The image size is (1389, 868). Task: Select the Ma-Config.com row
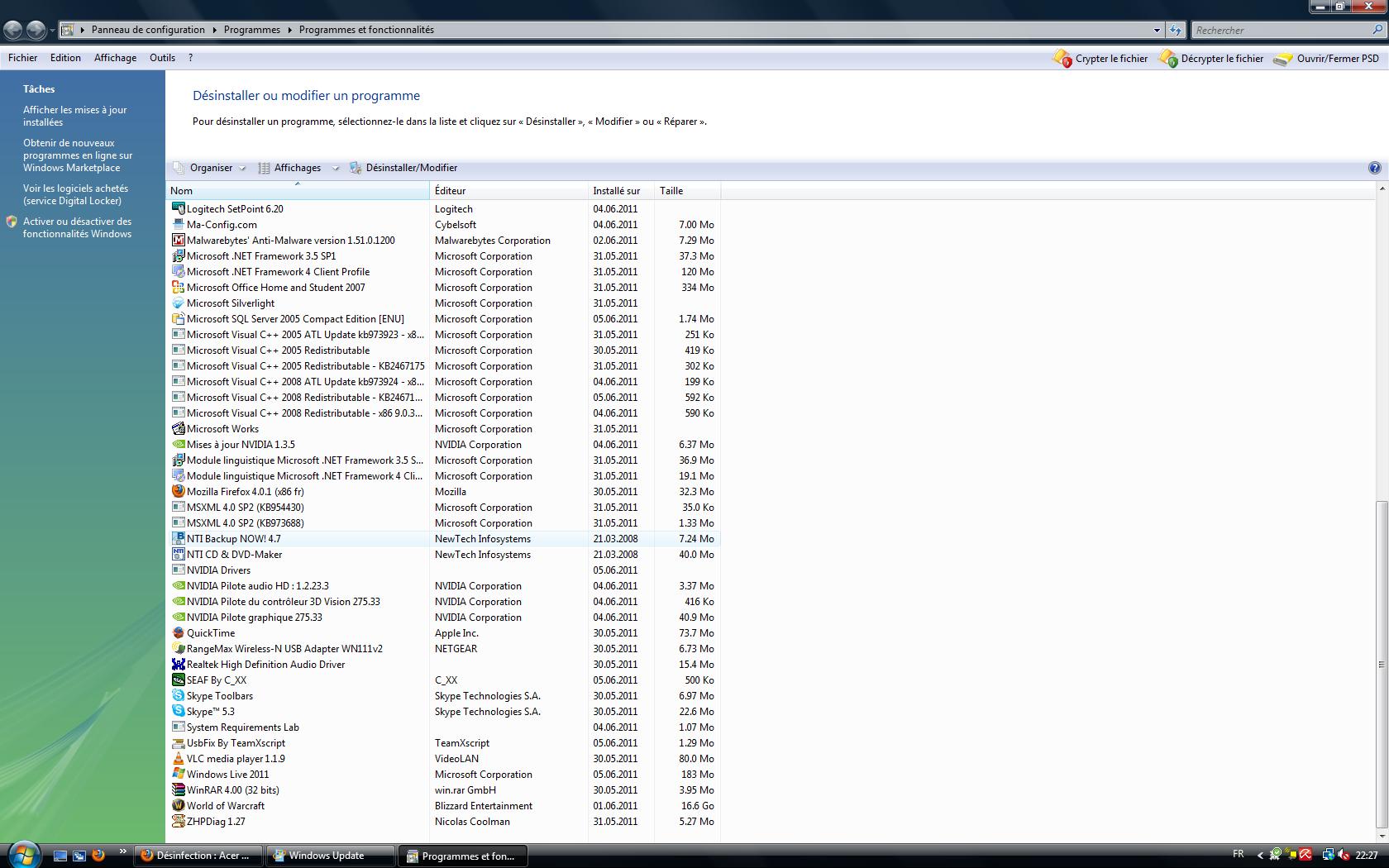pos(443,225)
